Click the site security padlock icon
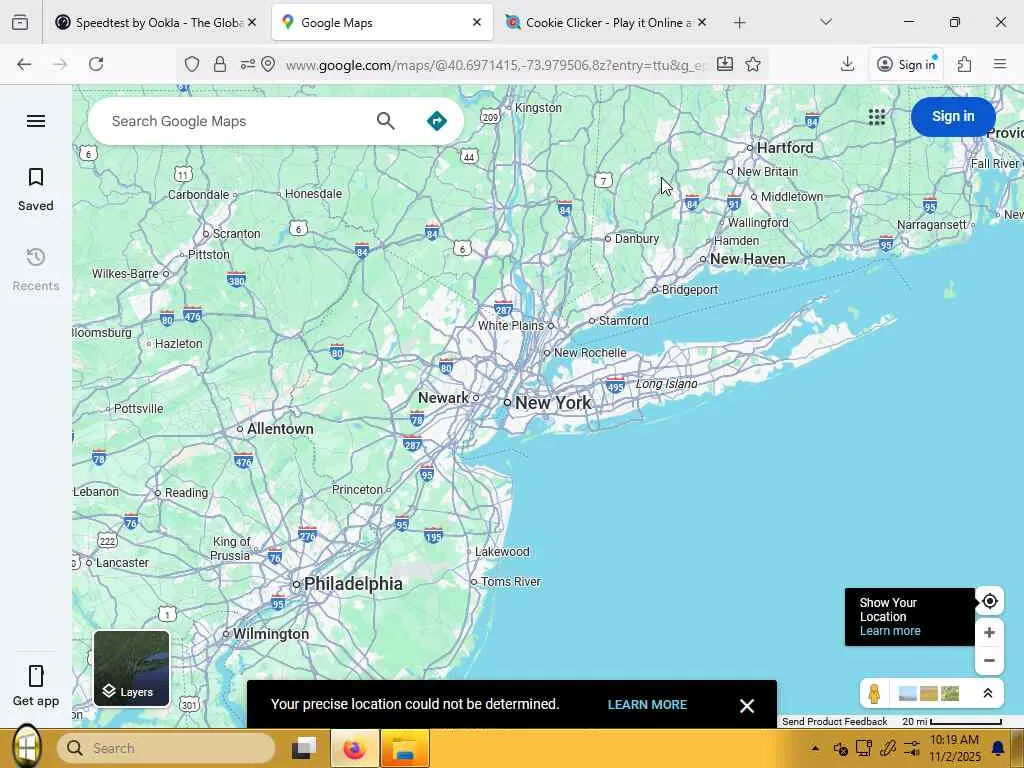The height and width of the screenshot is (768, 1024). coord(220,64)
